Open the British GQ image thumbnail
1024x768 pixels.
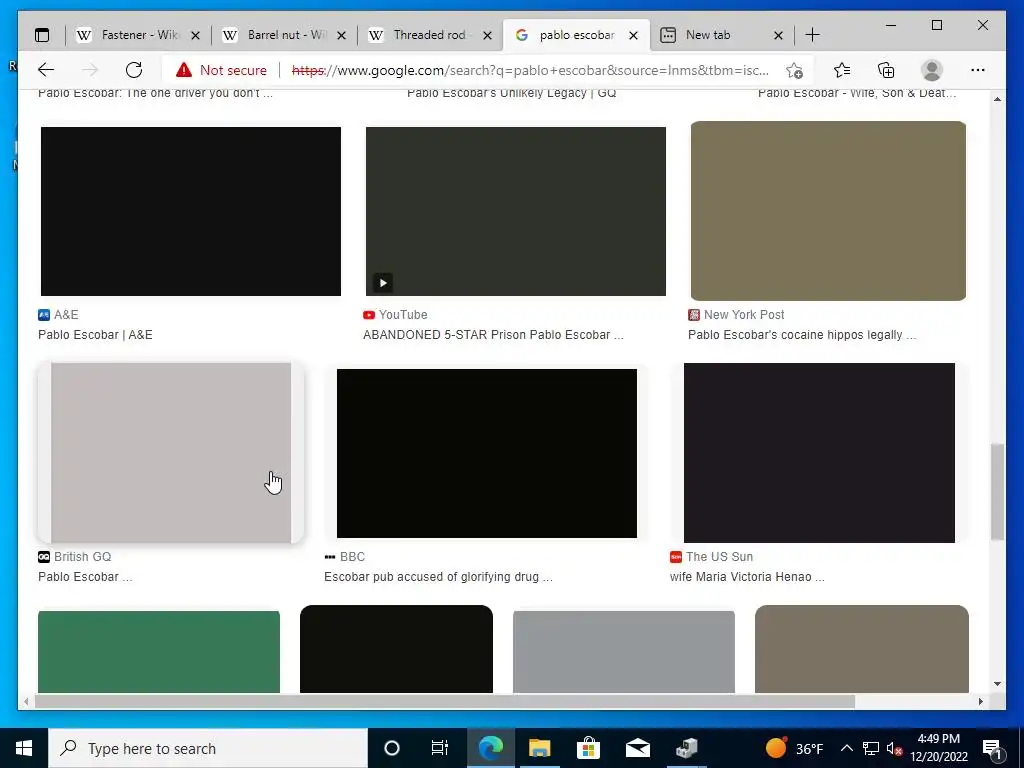(x=171, y=453)
